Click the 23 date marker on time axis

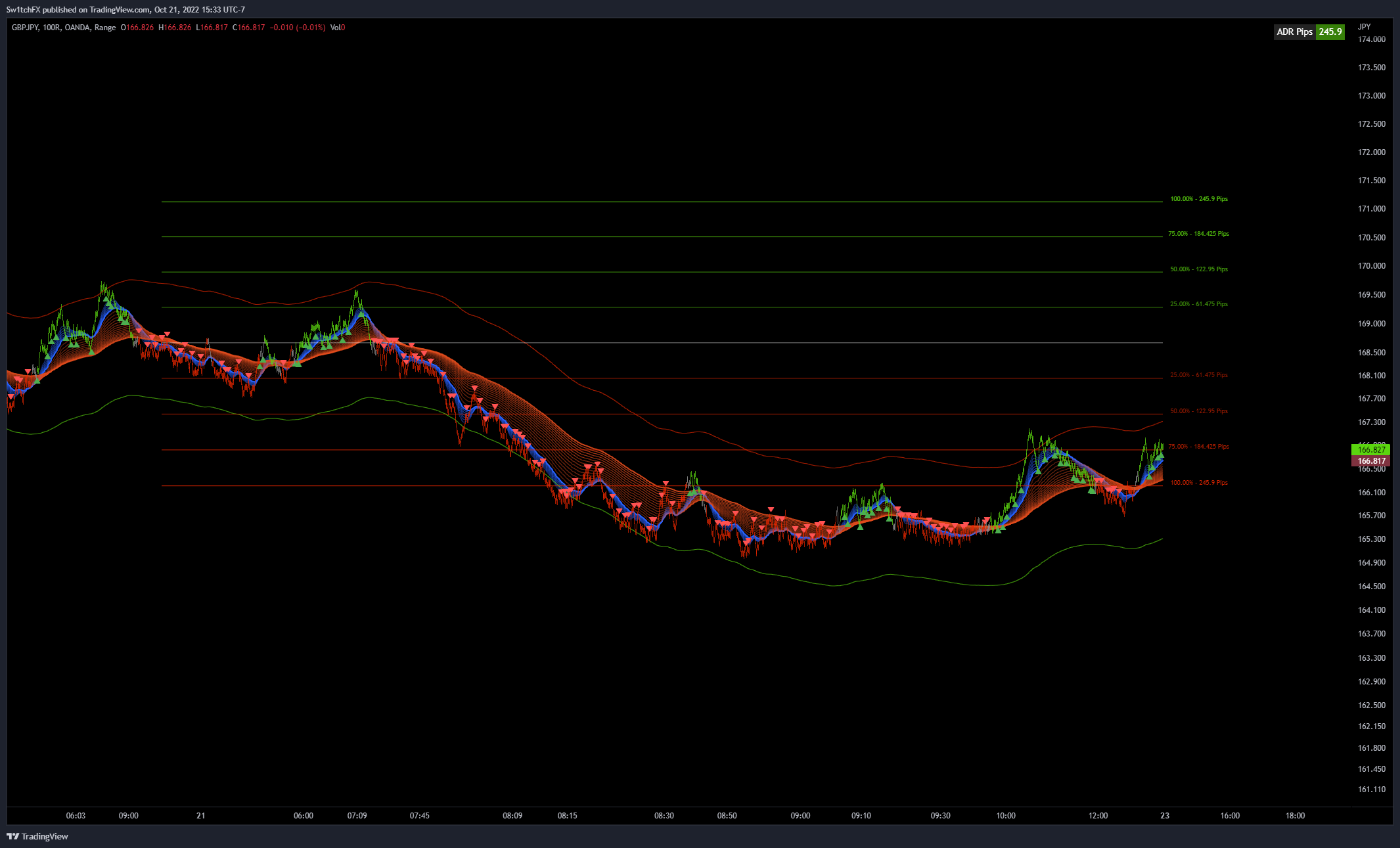pyautogui.click(x=1165, y=816)
